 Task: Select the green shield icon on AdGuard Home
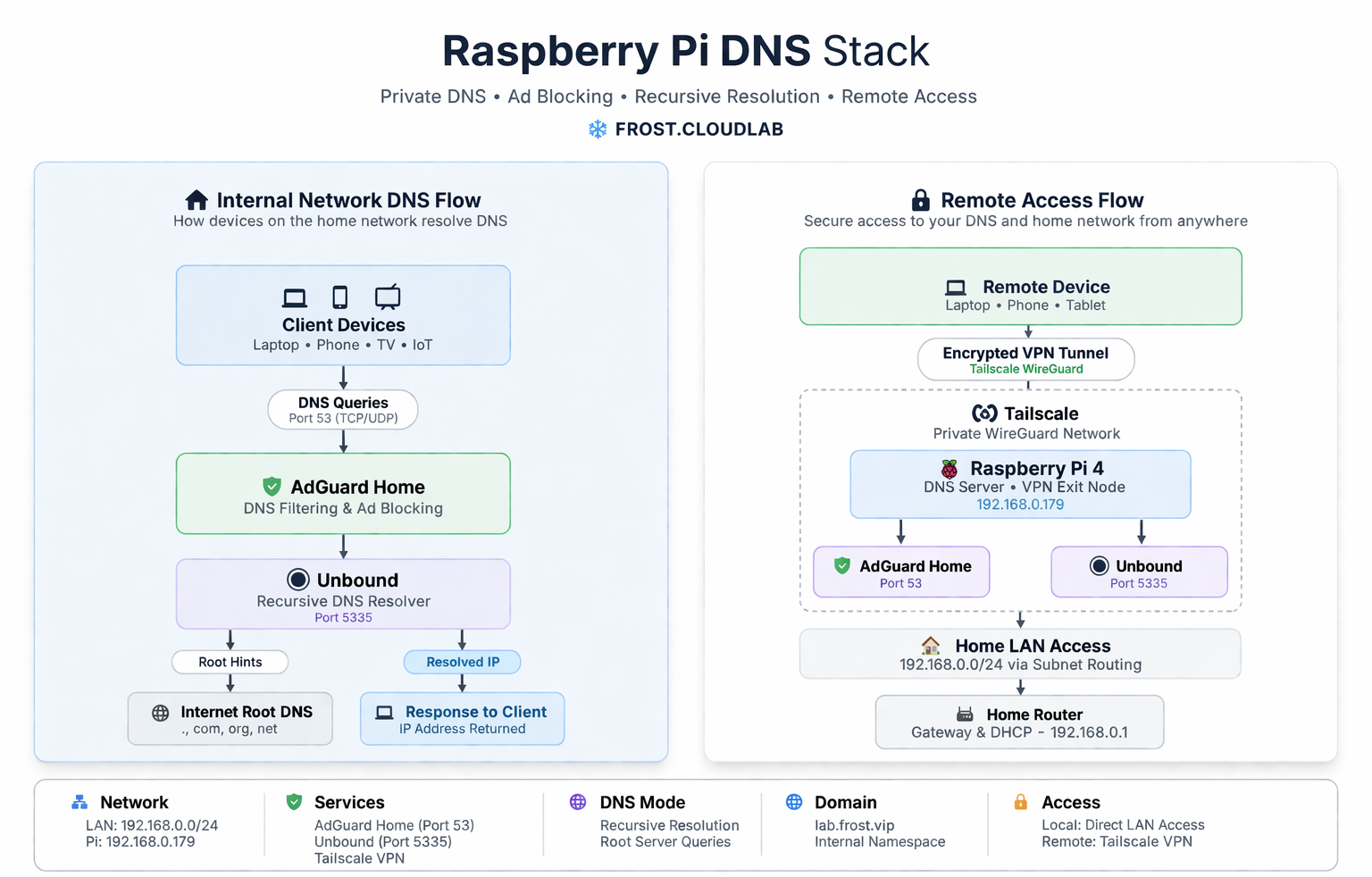[x=272, y=487]
